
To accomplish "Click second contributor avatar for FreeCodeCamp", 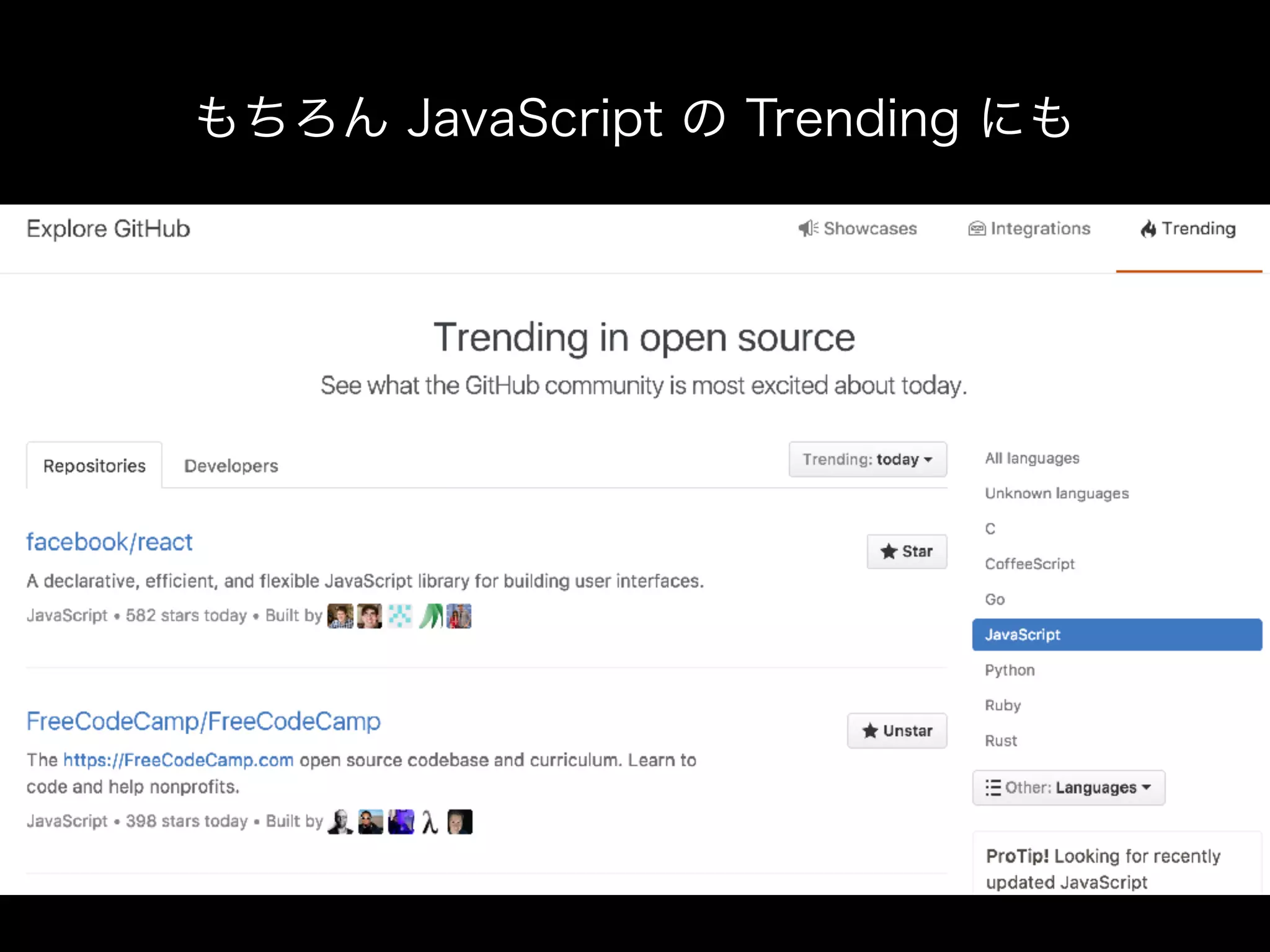I will point(370,822).
